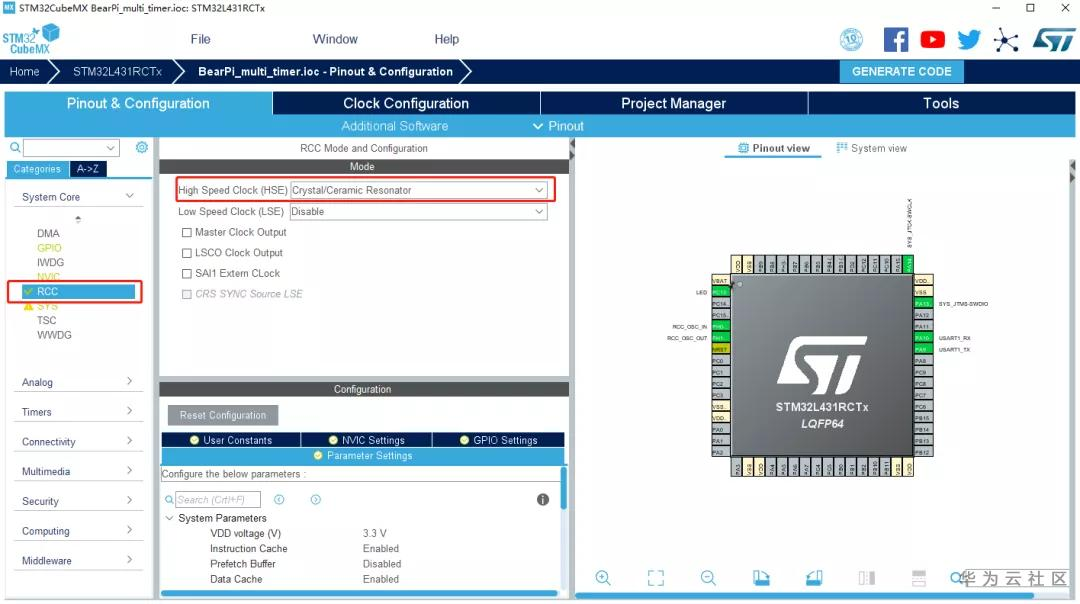Toggle CRS SYNC Source LSE checkbox

point(187,294)
